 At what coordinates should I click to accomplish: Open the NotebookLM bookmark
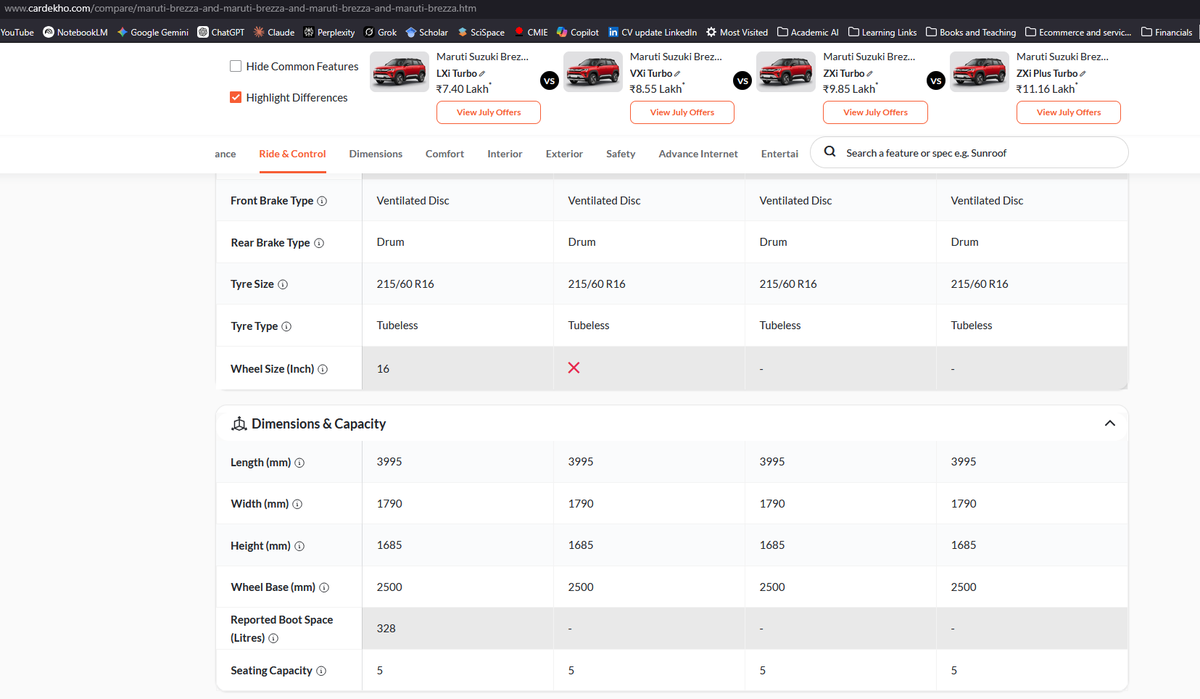coord(75,32)
